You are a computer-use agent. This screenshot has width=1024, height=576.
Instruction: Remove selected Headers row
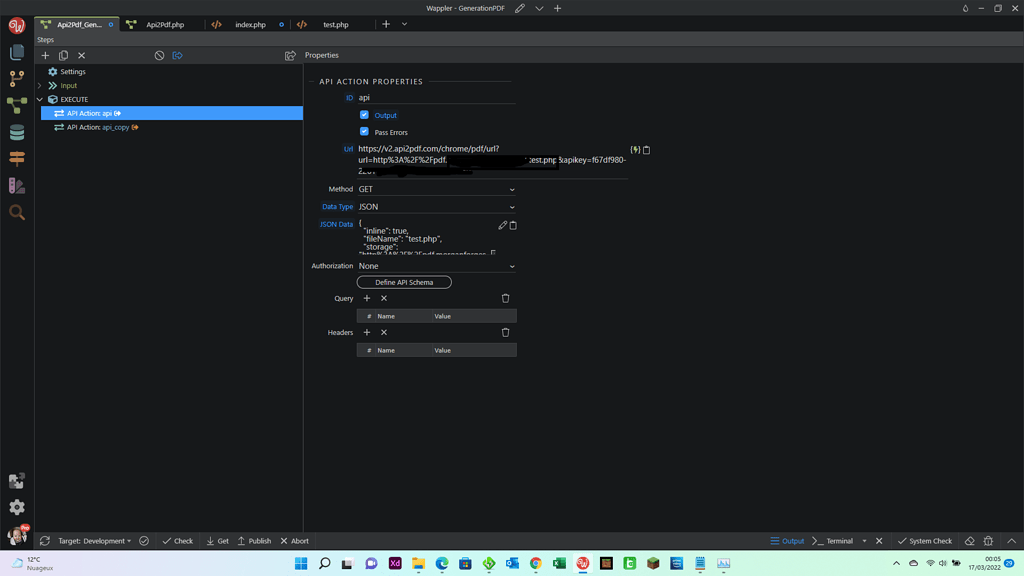(384, 332)
